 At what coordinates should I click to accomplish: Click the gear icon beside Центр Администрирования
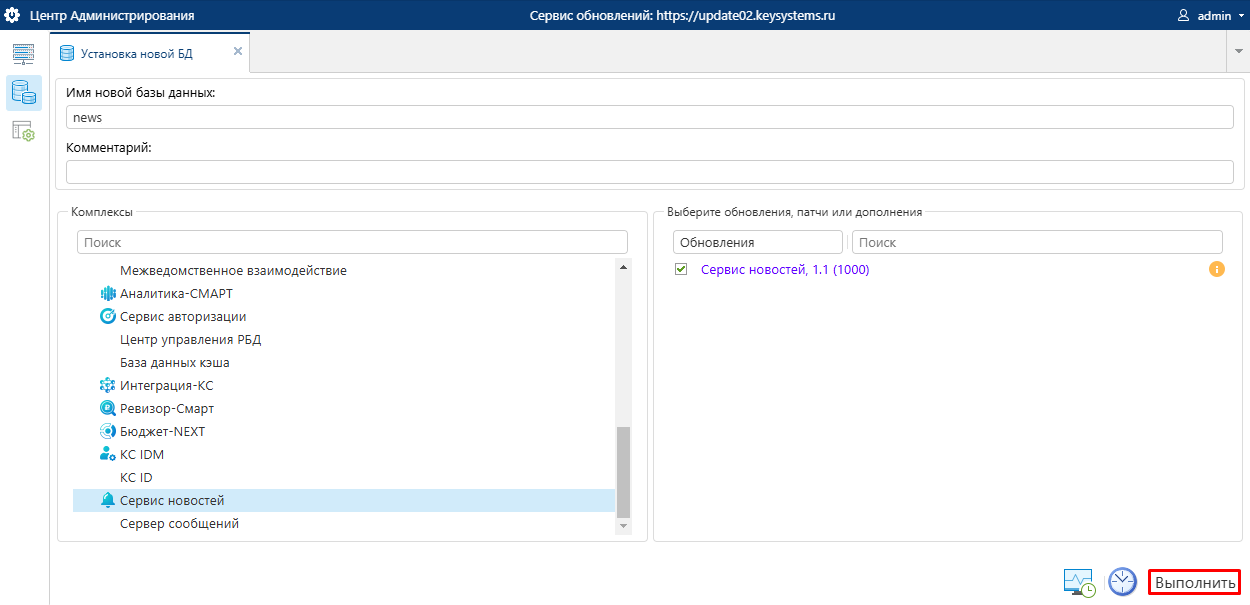[14, 15]
